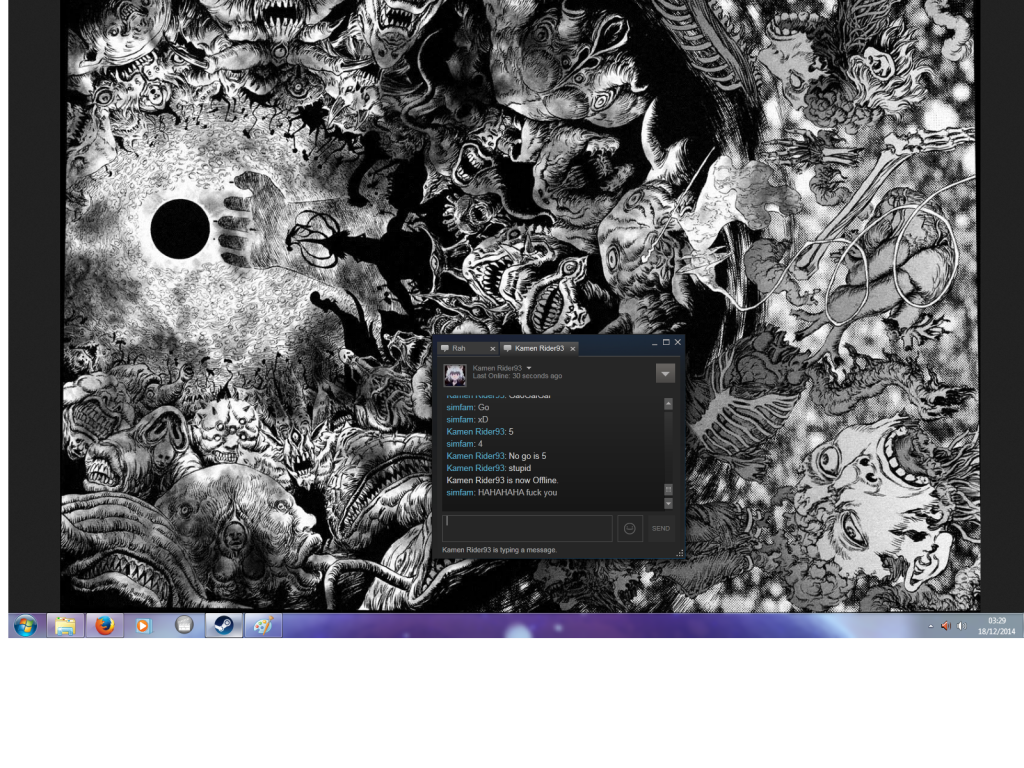
Task: Expand the hidden icons area in the system tray
Action: [932, 626]
